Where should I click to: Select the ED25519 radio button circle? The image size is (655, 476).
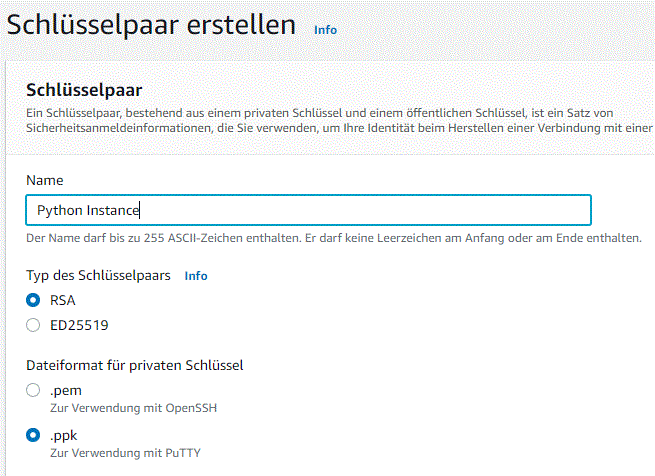(33, 324)
